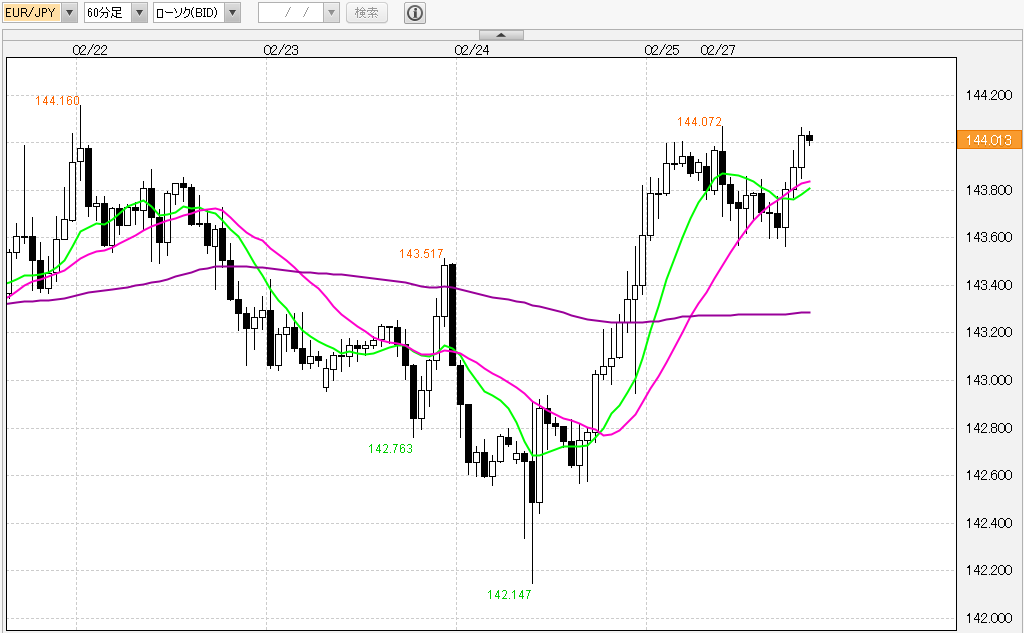Viewport: 1024px width, 633px height.
Task: Click the 143.200 price axis label
Action: [x=989, y=333]
